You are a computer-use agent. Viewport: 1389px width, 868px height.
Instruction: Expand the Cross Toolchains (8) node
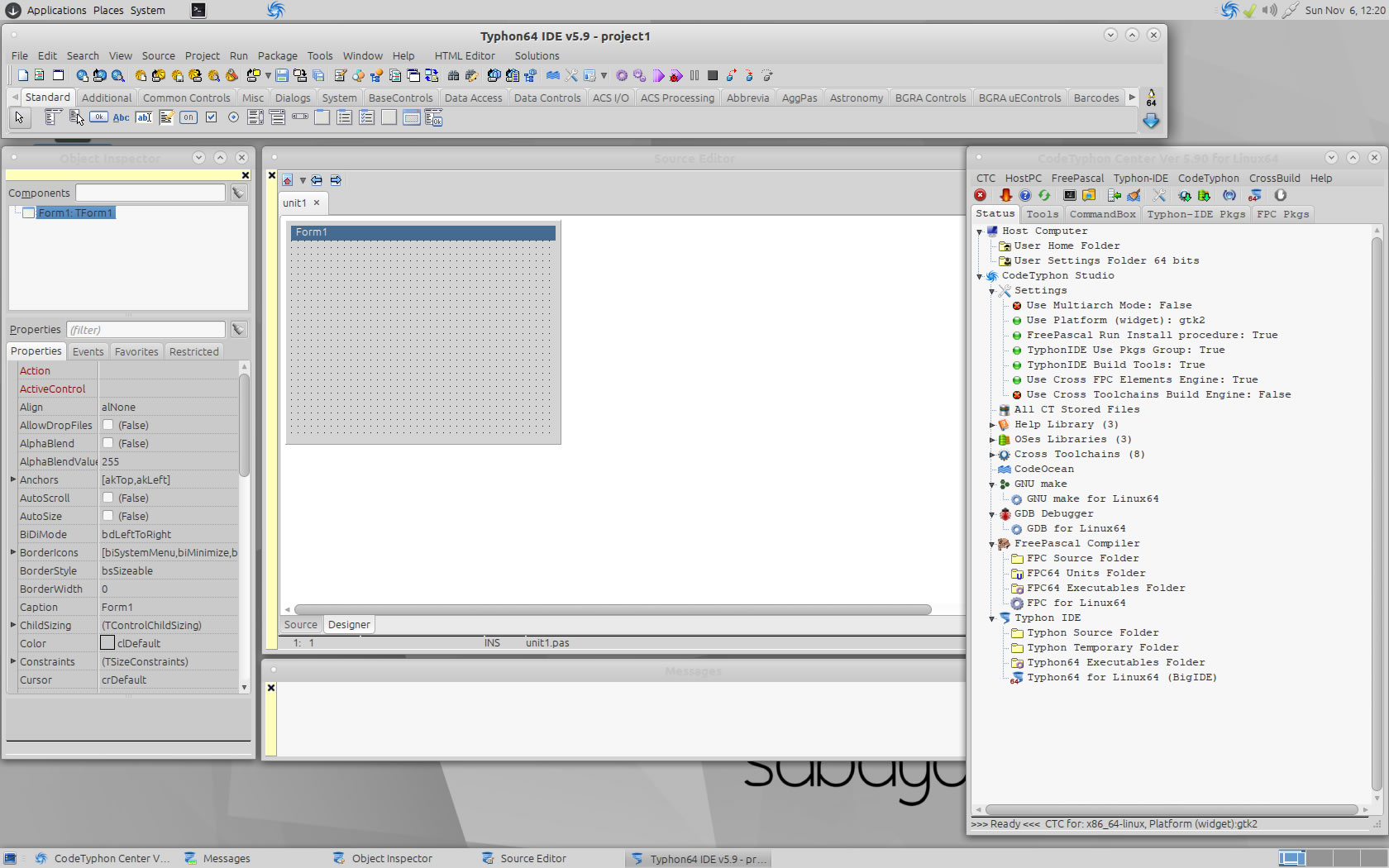coord(992,455)
